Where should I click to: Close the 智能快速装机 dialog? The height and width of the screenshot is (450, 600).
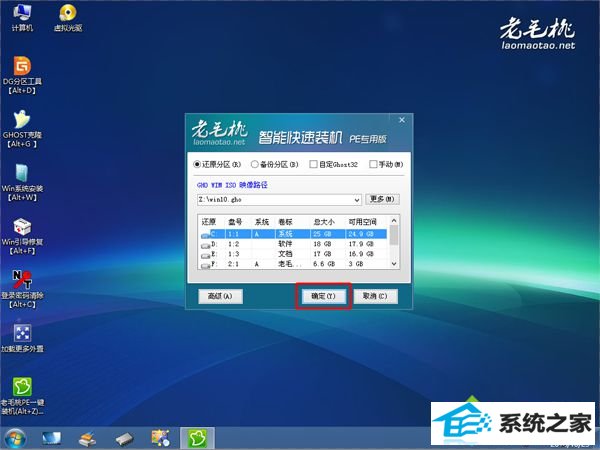pyautogui.click(x=402, y=120)
